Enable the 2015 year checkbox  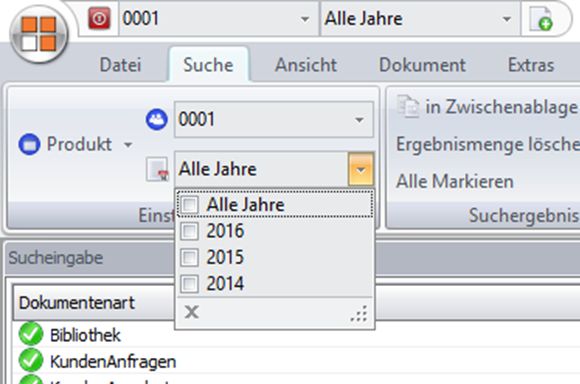(190, 257)
